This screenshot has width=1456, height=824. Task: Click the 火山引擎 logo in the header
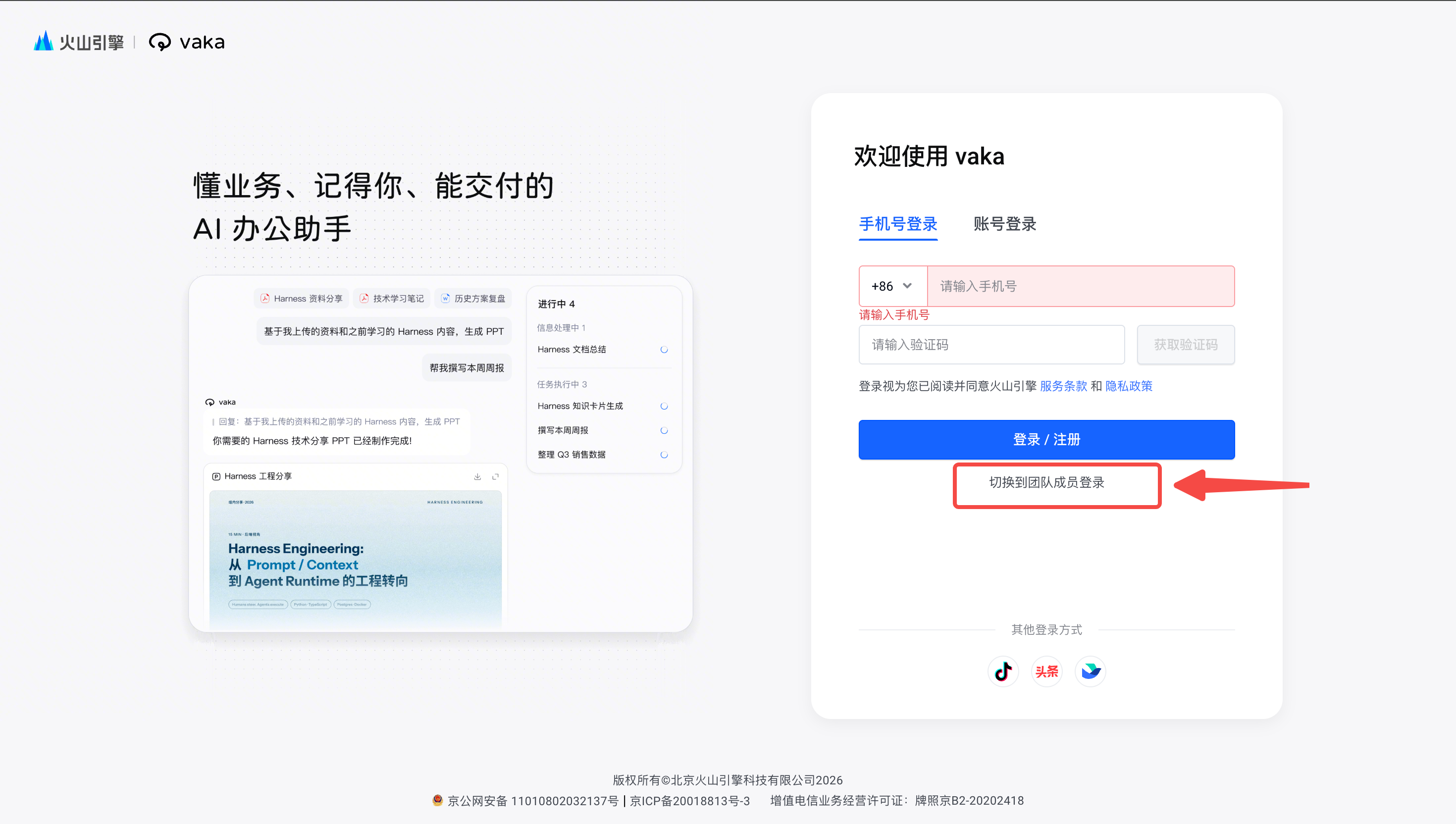pos(79,42)
